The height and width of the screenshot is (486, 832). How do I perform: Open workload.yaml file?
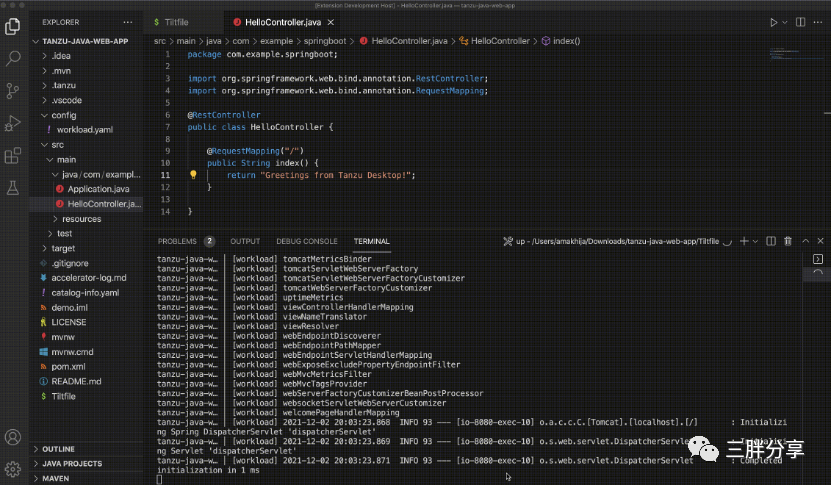point(86,129)
